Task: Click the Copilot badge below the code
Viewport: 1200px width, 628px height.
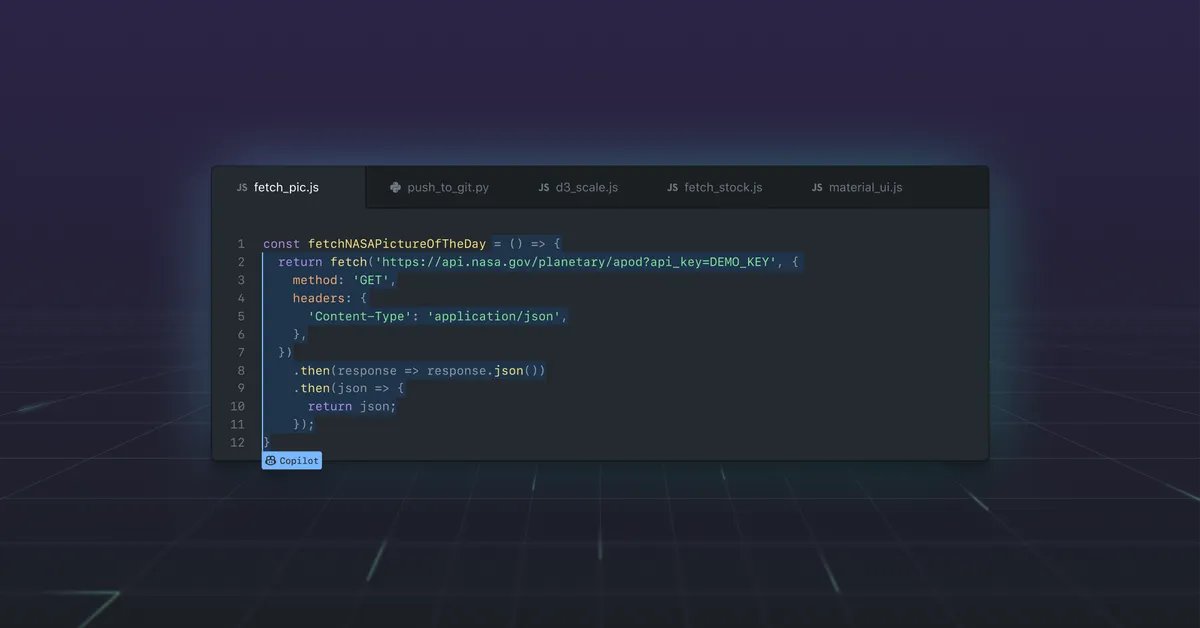Action: [291, 460]
